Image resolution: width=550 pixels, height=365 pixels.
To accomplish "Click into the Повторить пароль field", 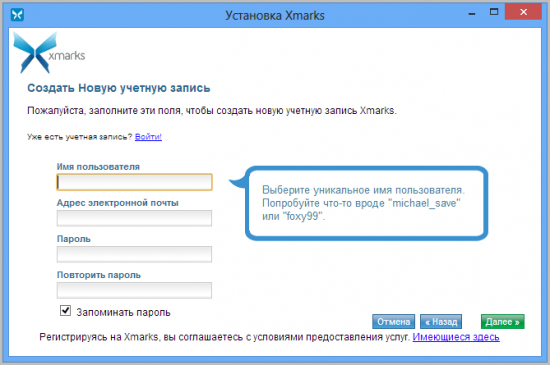I will coord(134,290).
